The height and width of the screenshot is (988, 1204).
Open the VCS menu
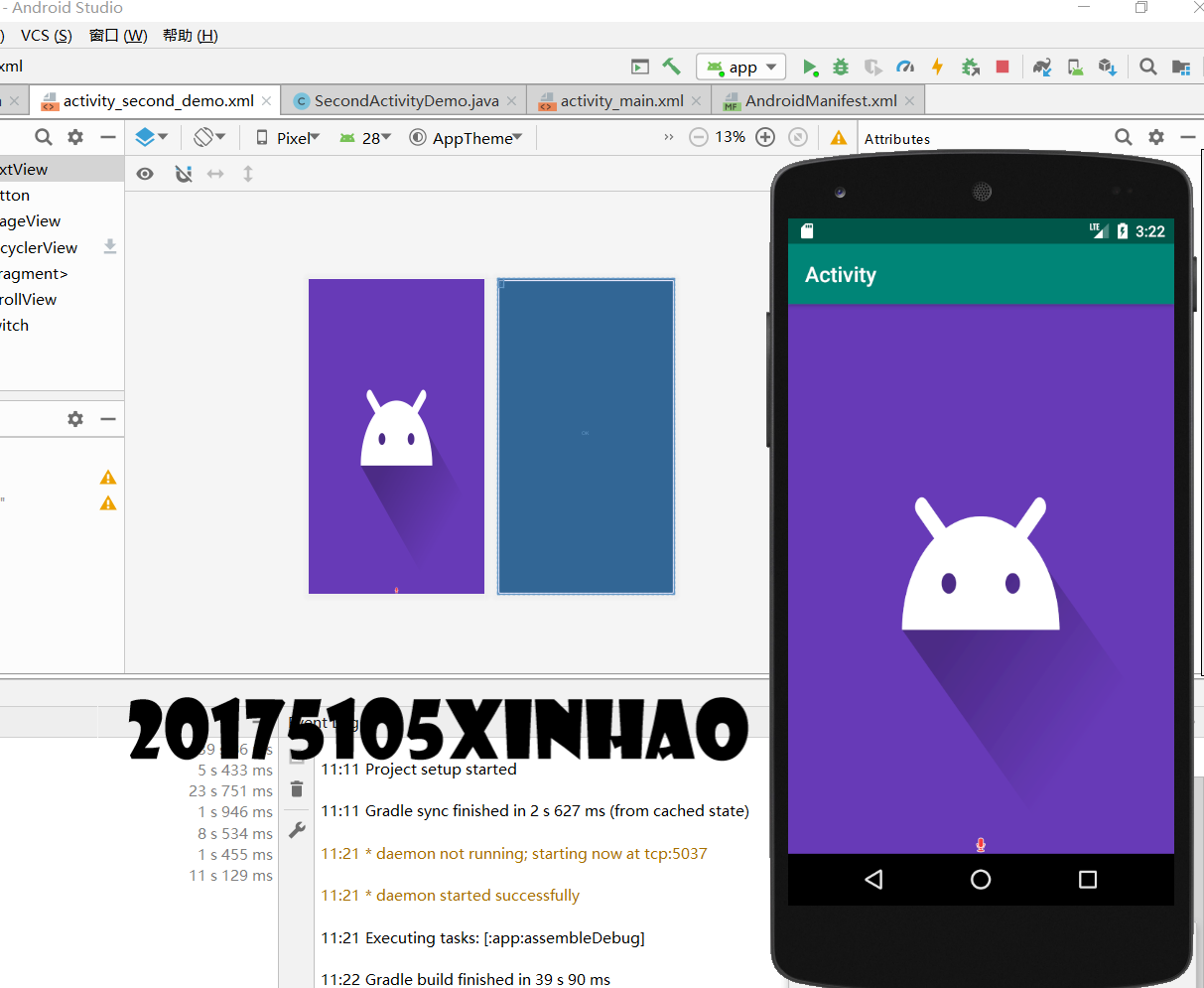47,35
